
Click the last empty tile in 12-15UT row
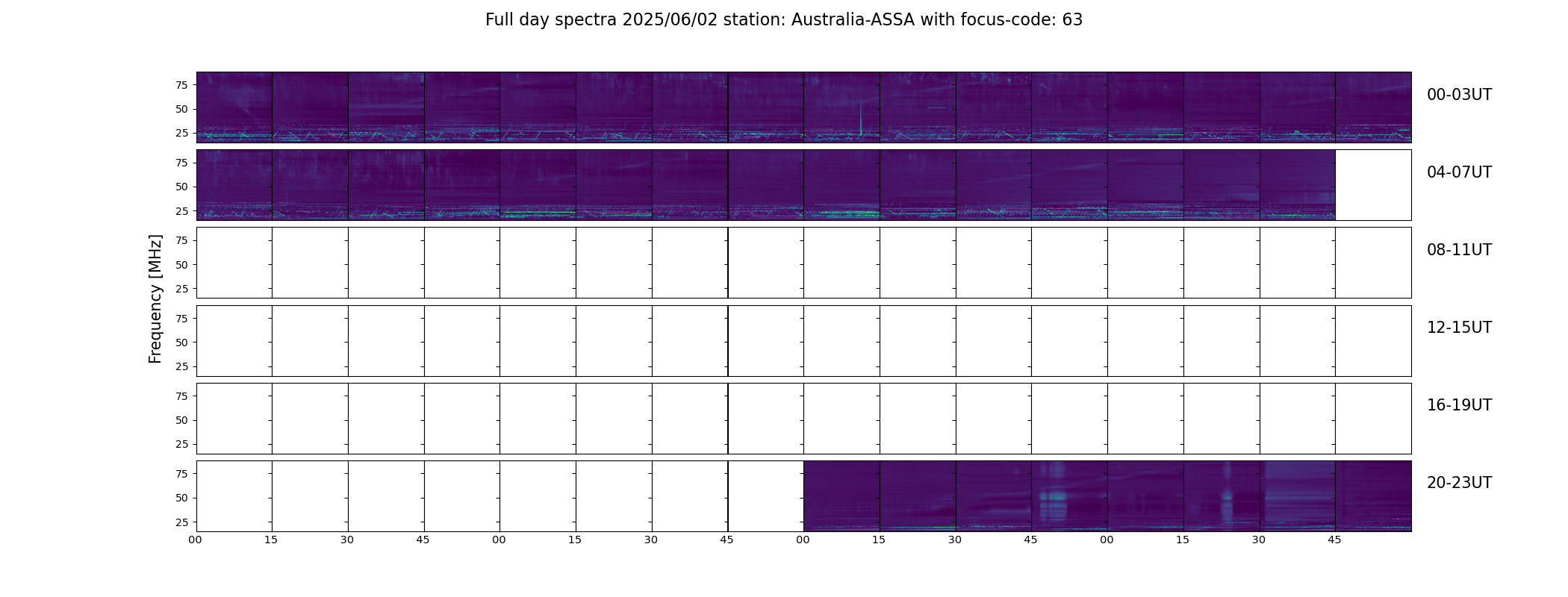[1373, 340]
